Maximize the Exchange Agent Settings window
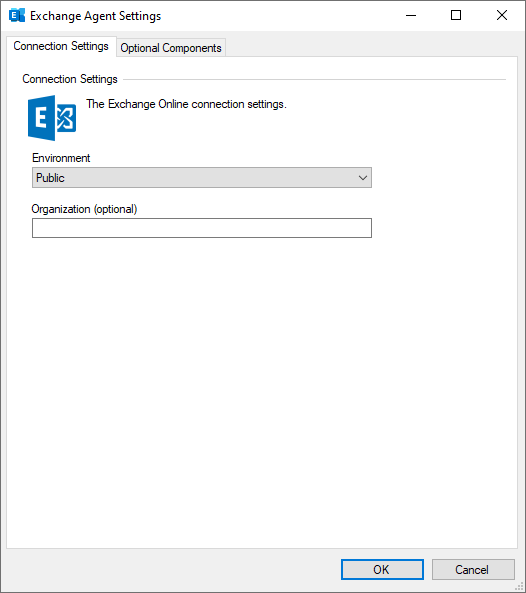The height and width of the screenshot is (593, 526). (456, 16)
